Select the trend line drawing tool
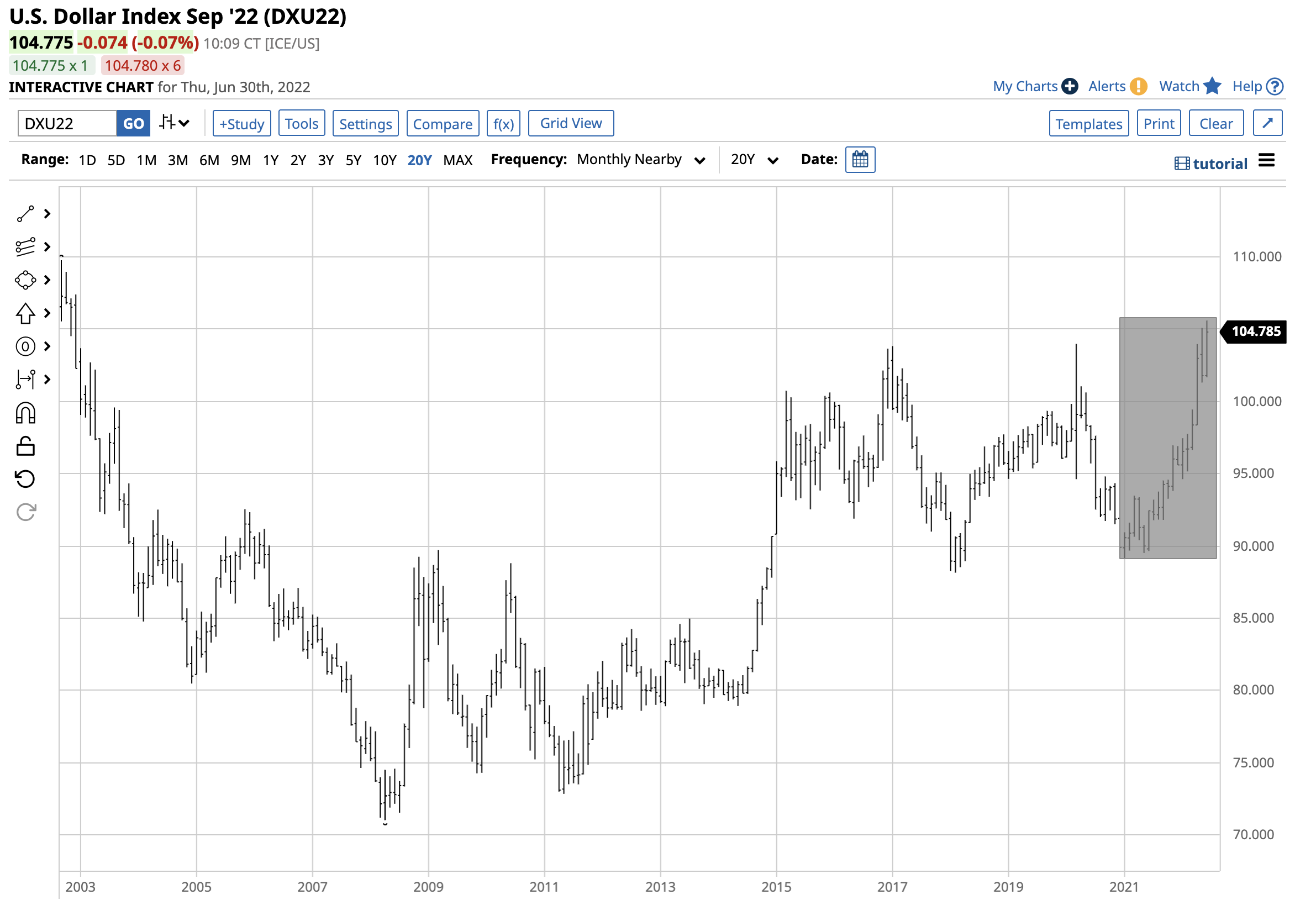This screenshot has height=916, width=1316. (x=25, y=214)
